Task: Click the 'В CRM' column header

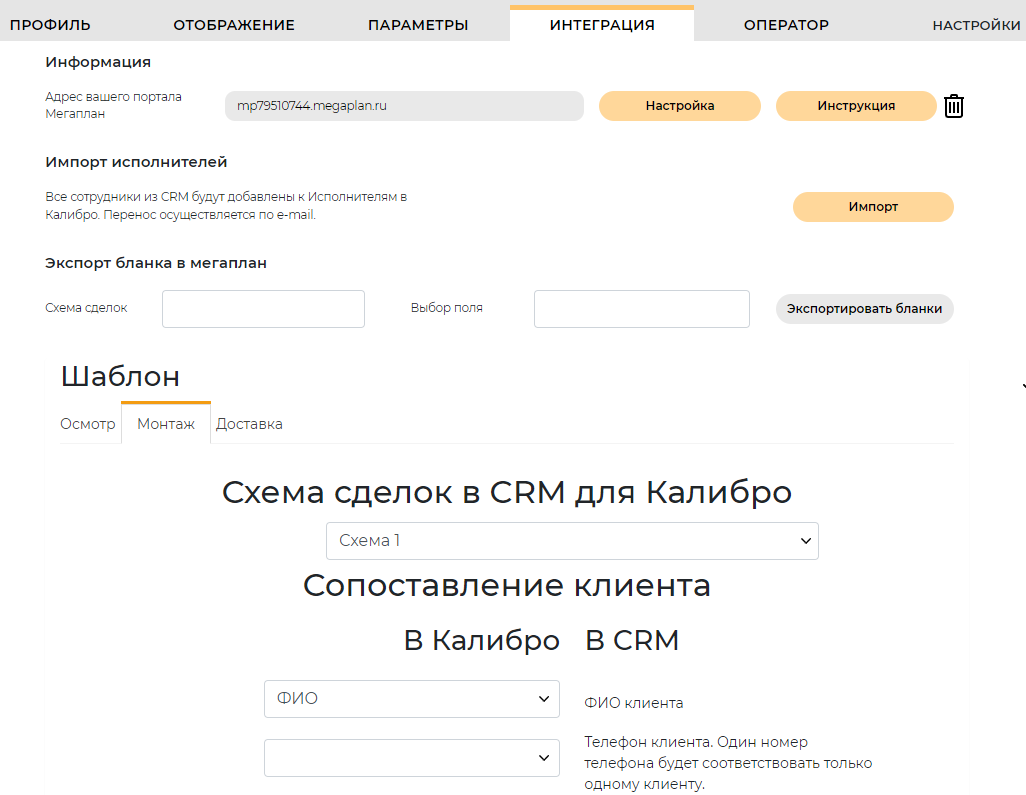Action: click(x=632, y=640)
